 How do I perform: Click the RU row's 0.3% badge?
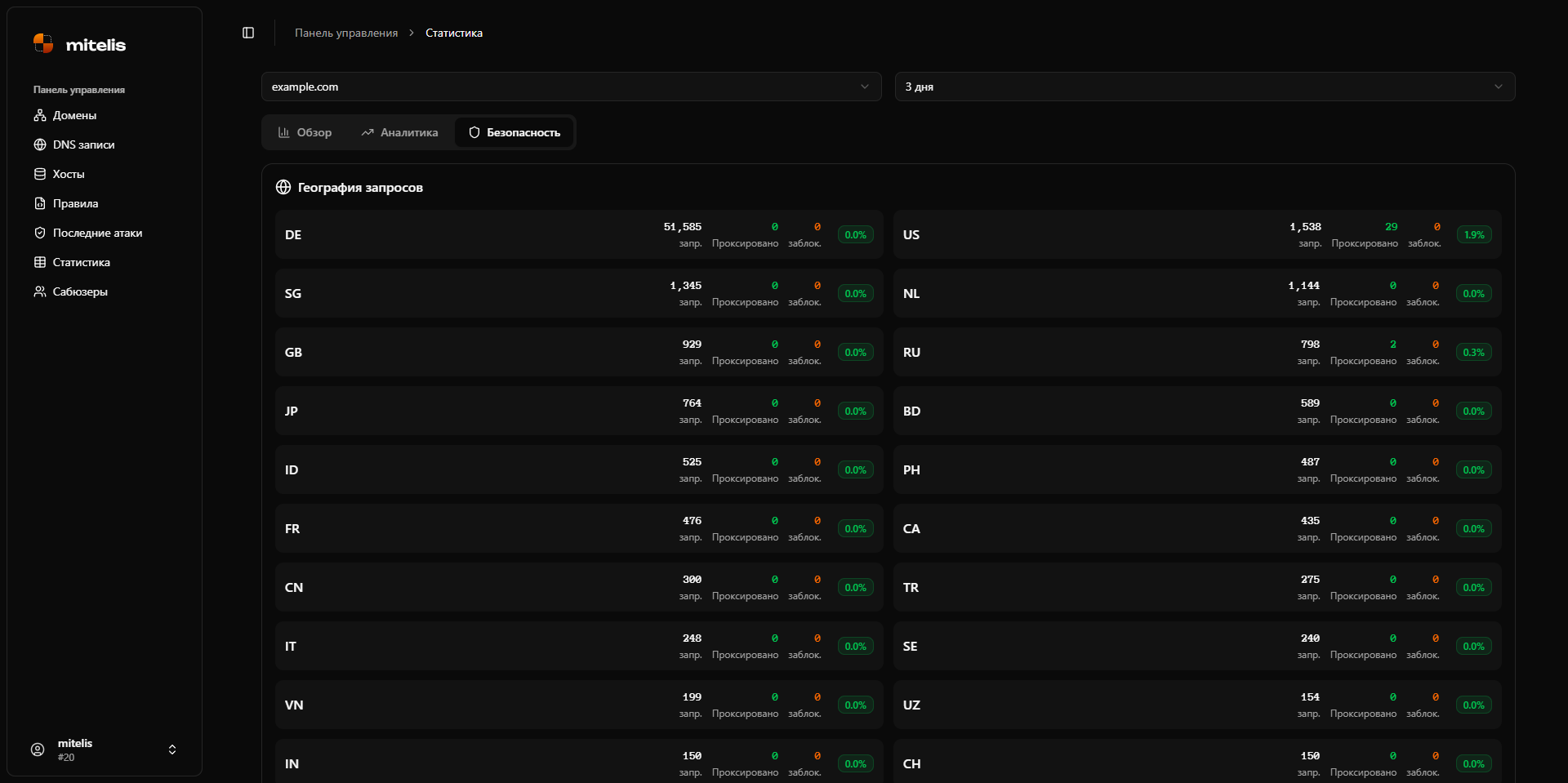1473,352
